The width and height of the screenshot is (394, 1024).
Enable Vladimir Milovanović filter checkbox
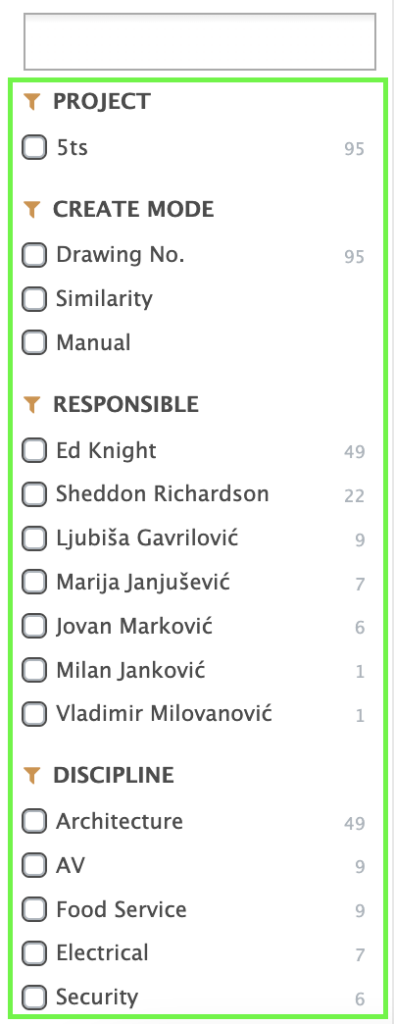click(34, 714)
